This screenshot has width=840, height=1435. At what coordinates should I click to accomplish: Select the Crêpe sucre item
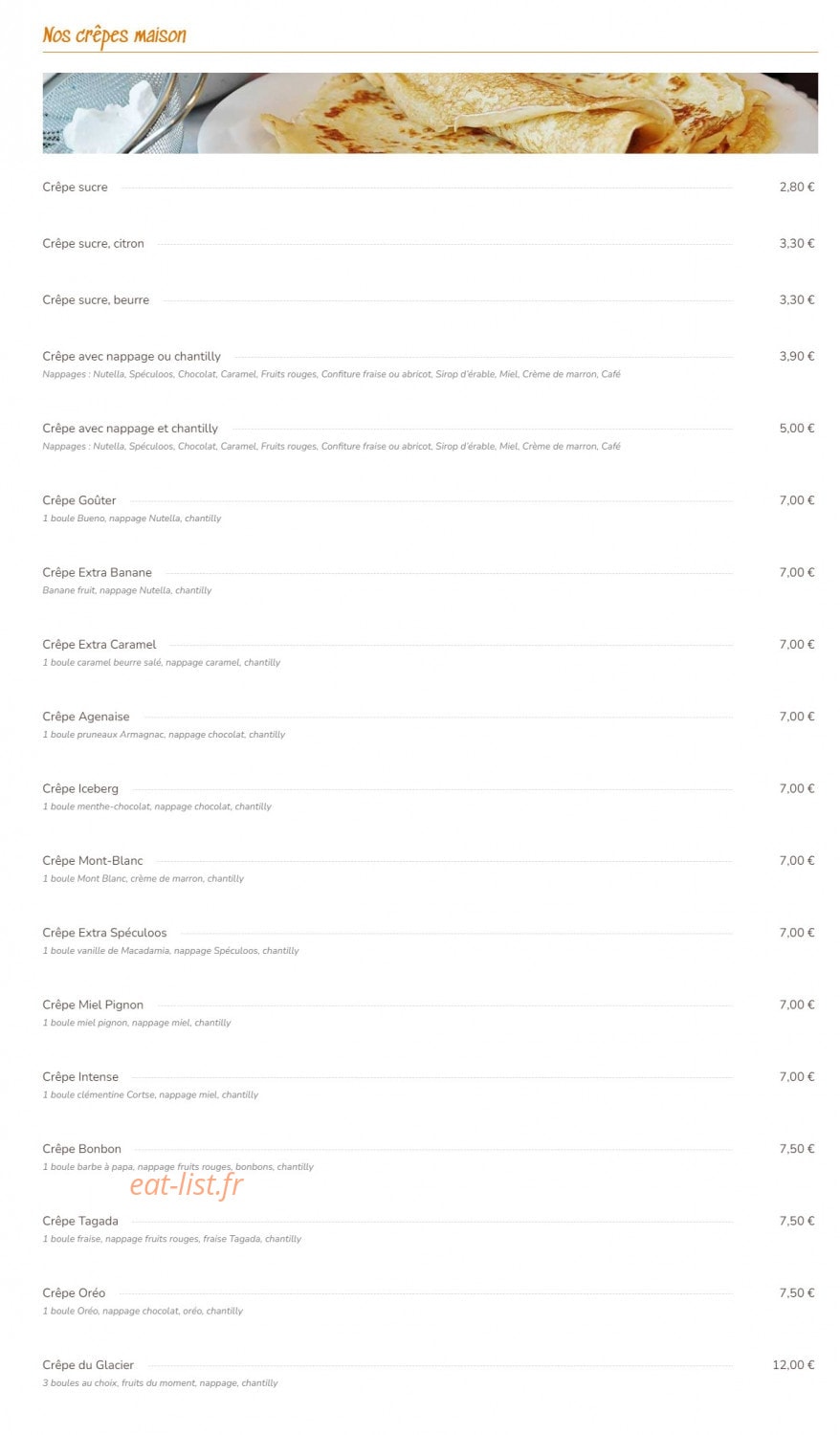(429, 188)
